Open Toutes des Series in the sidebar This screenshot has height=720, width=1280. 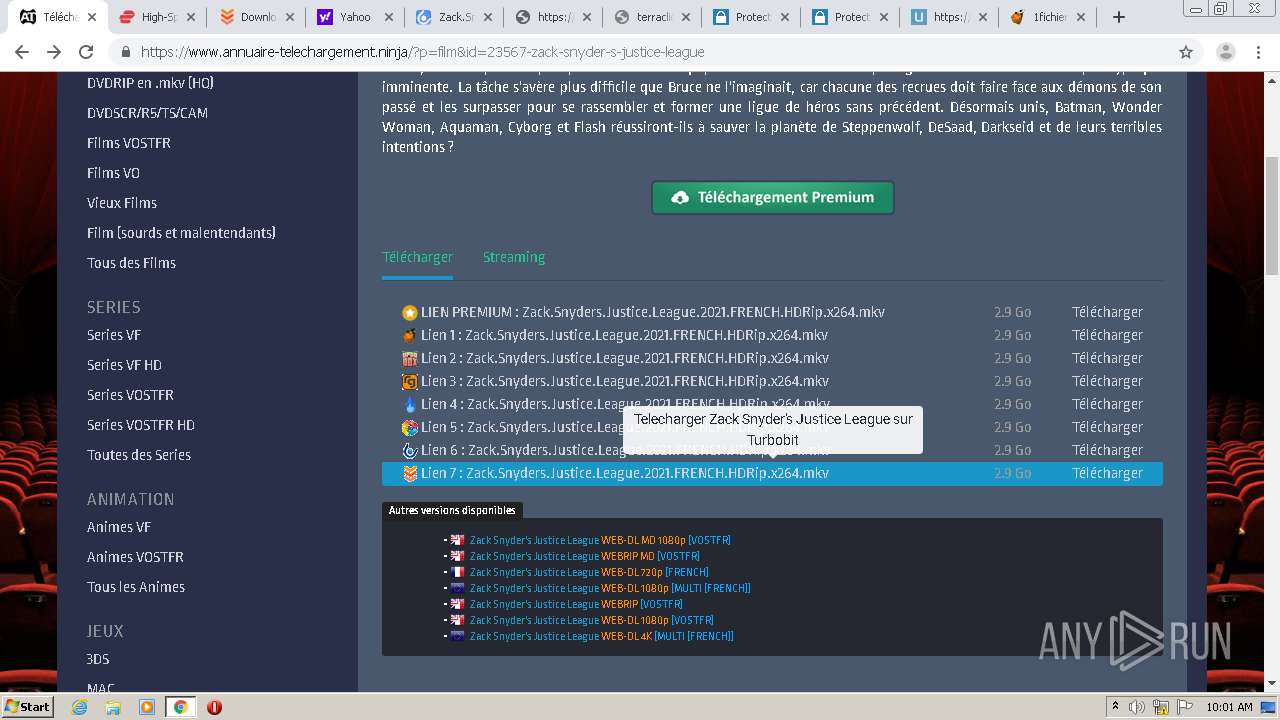click(139, 455)
